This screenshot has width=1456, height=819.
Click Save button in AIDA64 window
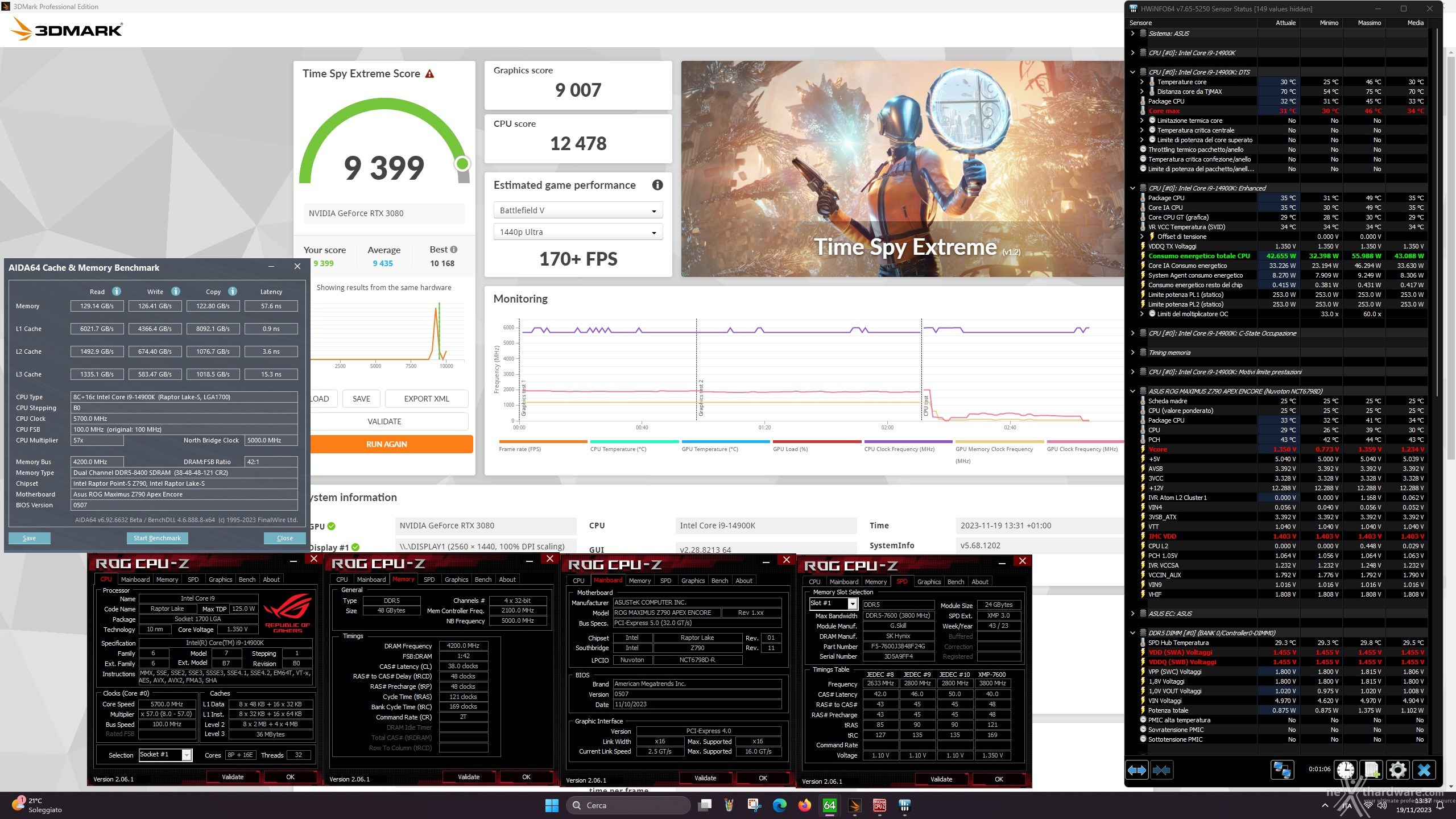pos(29,538)
